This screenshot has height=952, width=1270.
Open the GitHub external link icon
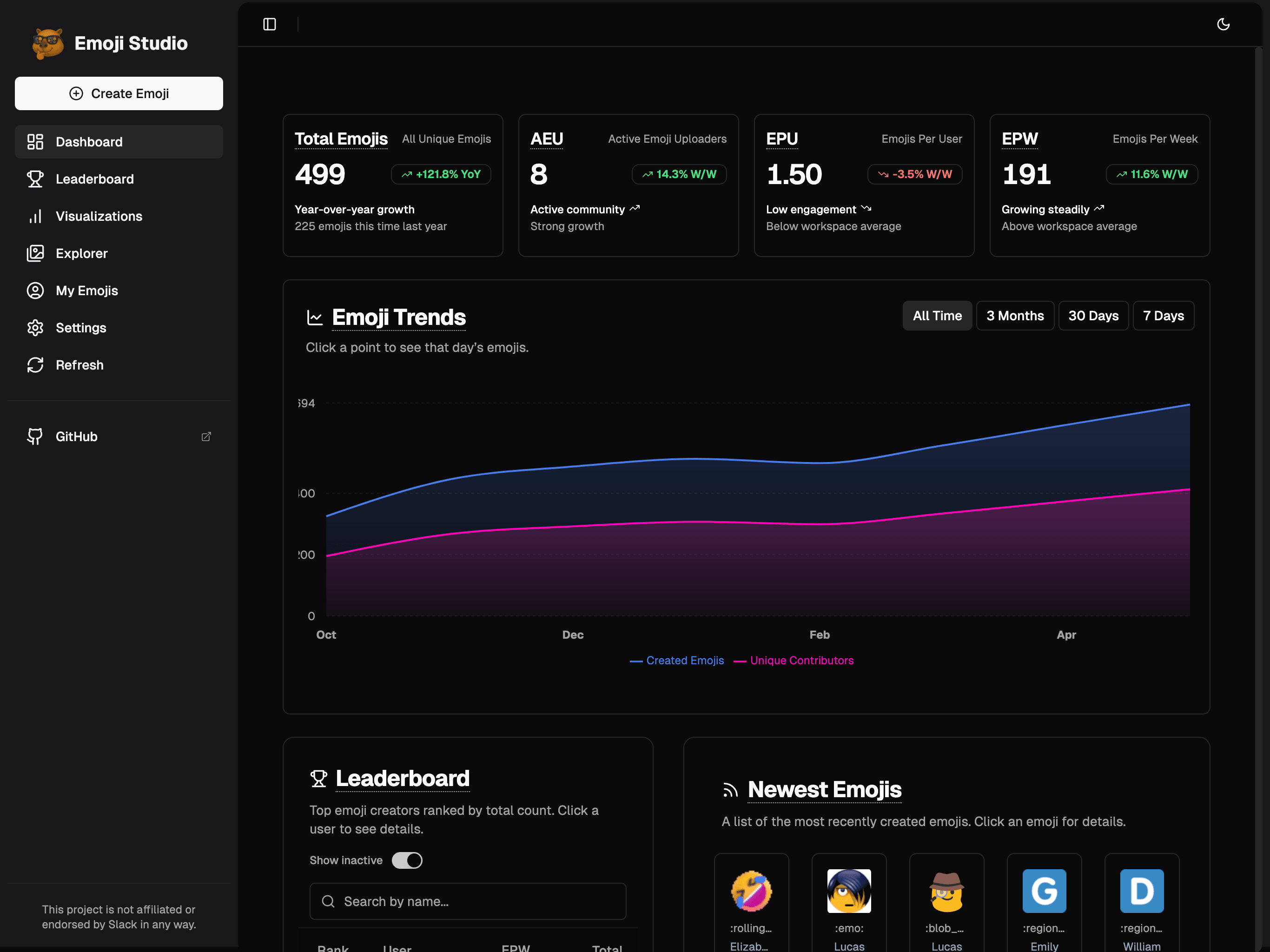coord(206,437)
